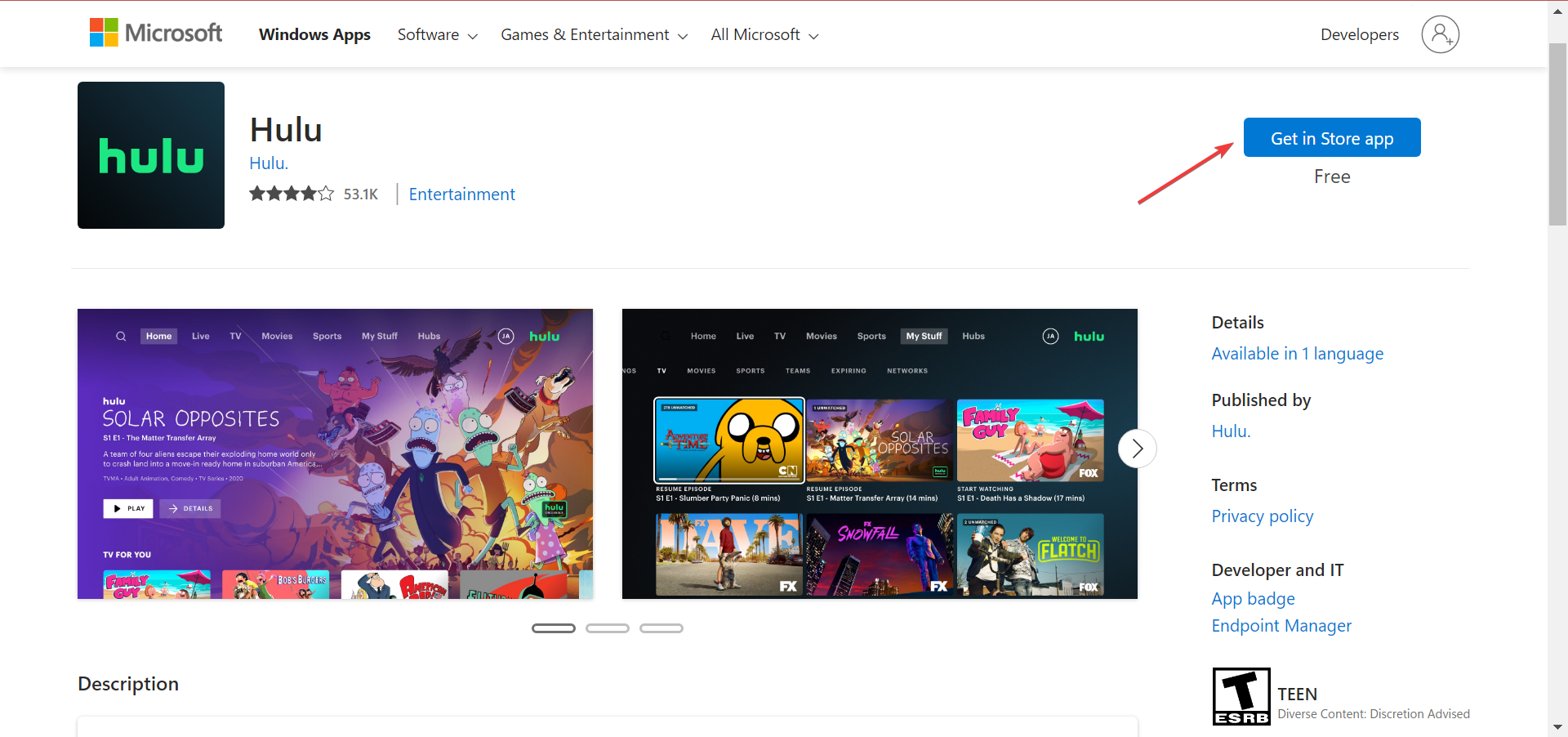Expand the All Microsoft menu
The width and height of the screenshot is (1568, 737).
(764, 34)
